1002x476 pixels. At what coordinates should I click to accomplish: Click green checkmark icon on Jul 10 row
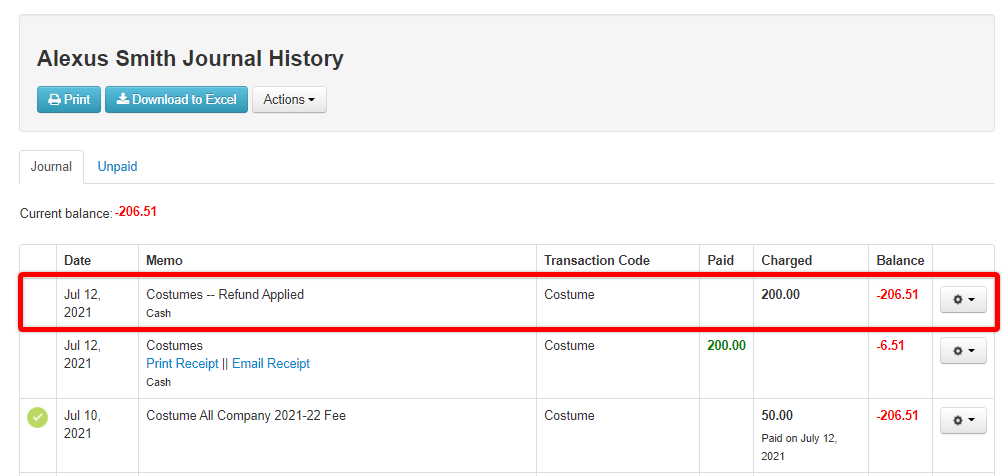[x=37, y=418]
